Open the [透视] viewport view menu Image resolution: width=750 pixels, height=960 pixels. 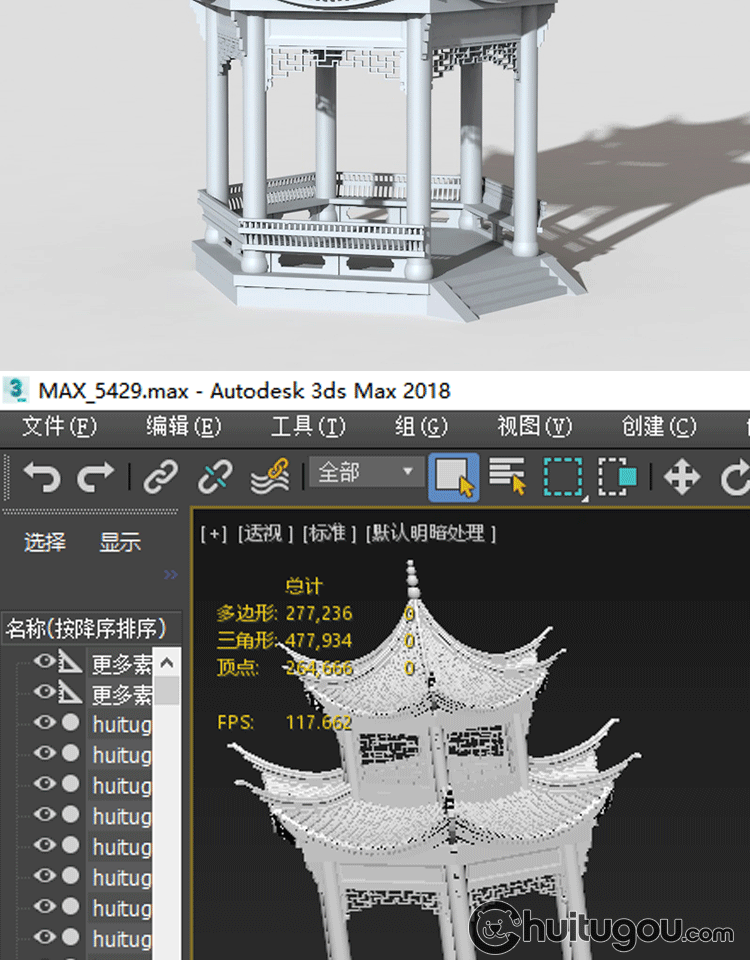click(265, 534)
